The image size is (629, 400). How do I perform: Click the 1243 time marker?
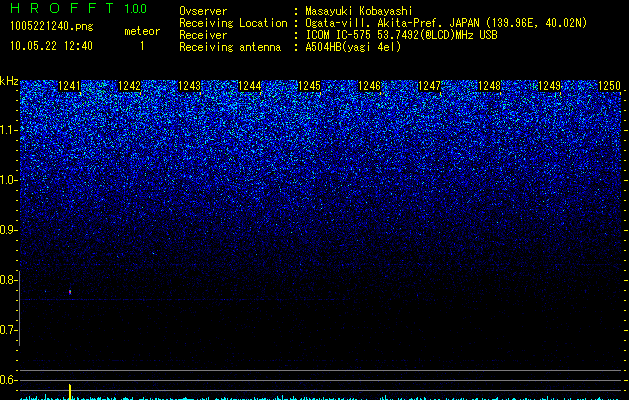tap(189, 86)
